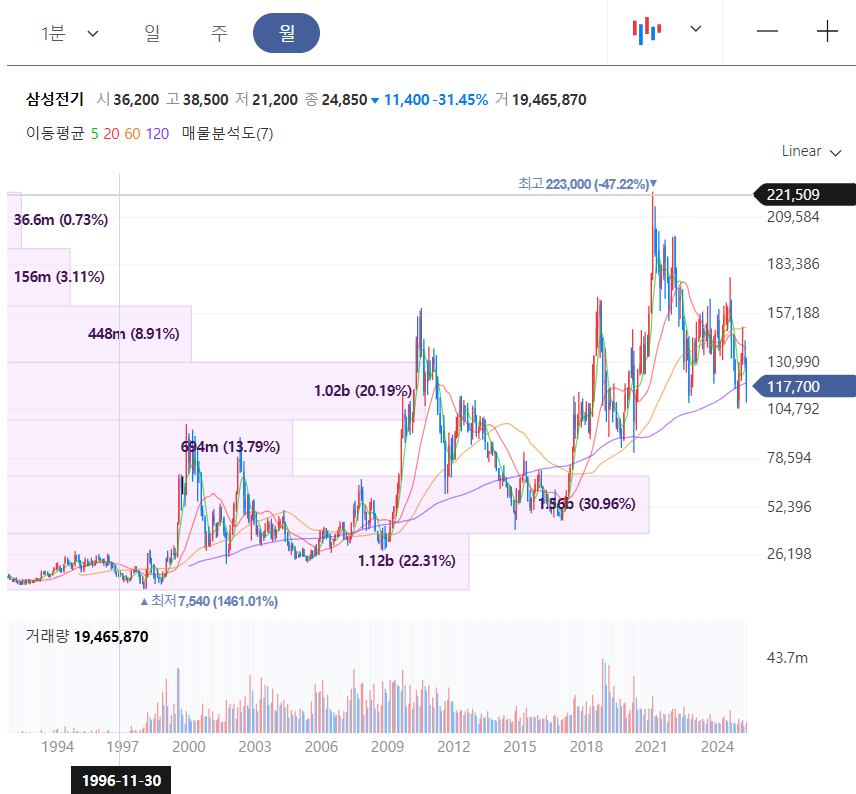The width and height of the screenshot is (856, 794).
Task: Click the 2021 year axis label
Action: (651, 746)
